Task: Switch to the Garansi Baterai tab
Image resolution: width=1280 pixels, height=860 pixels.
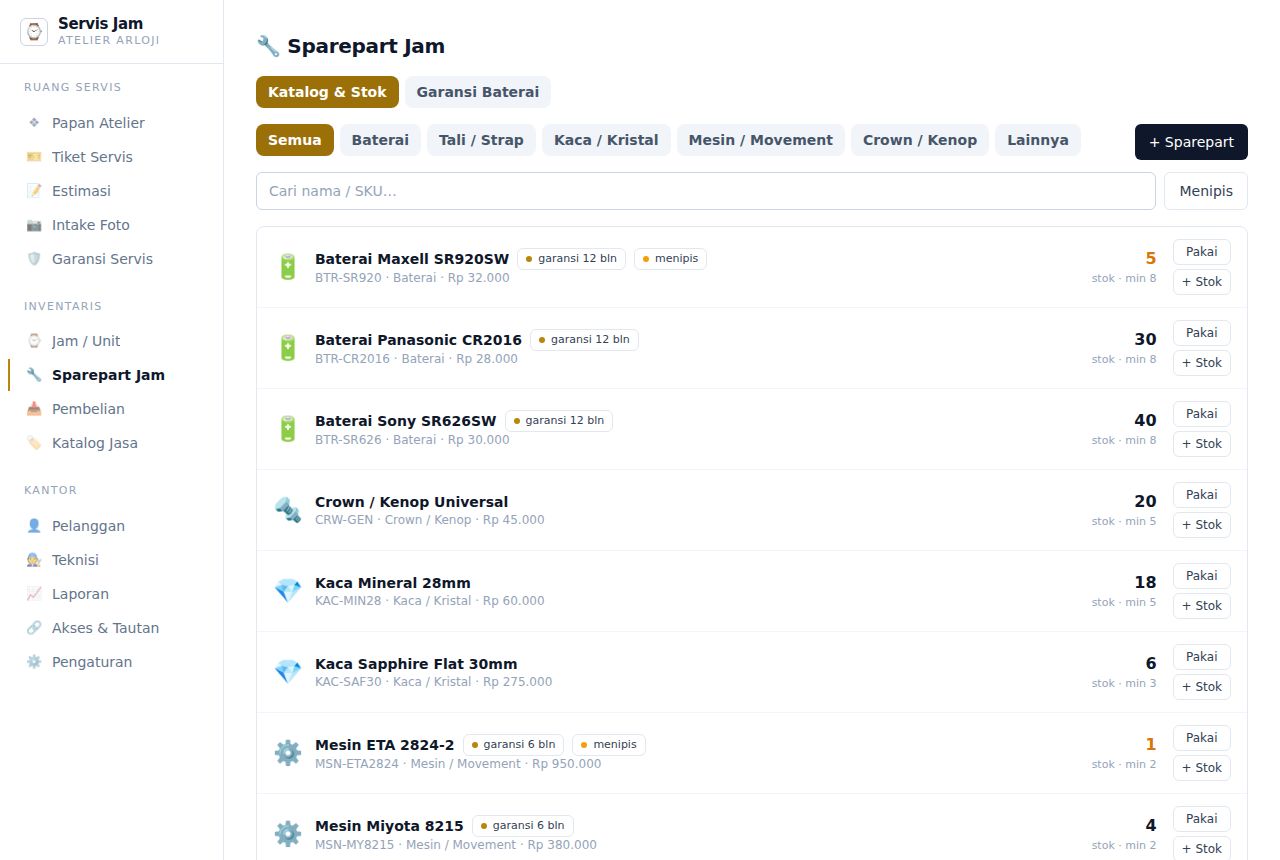Action: (478, 92)
